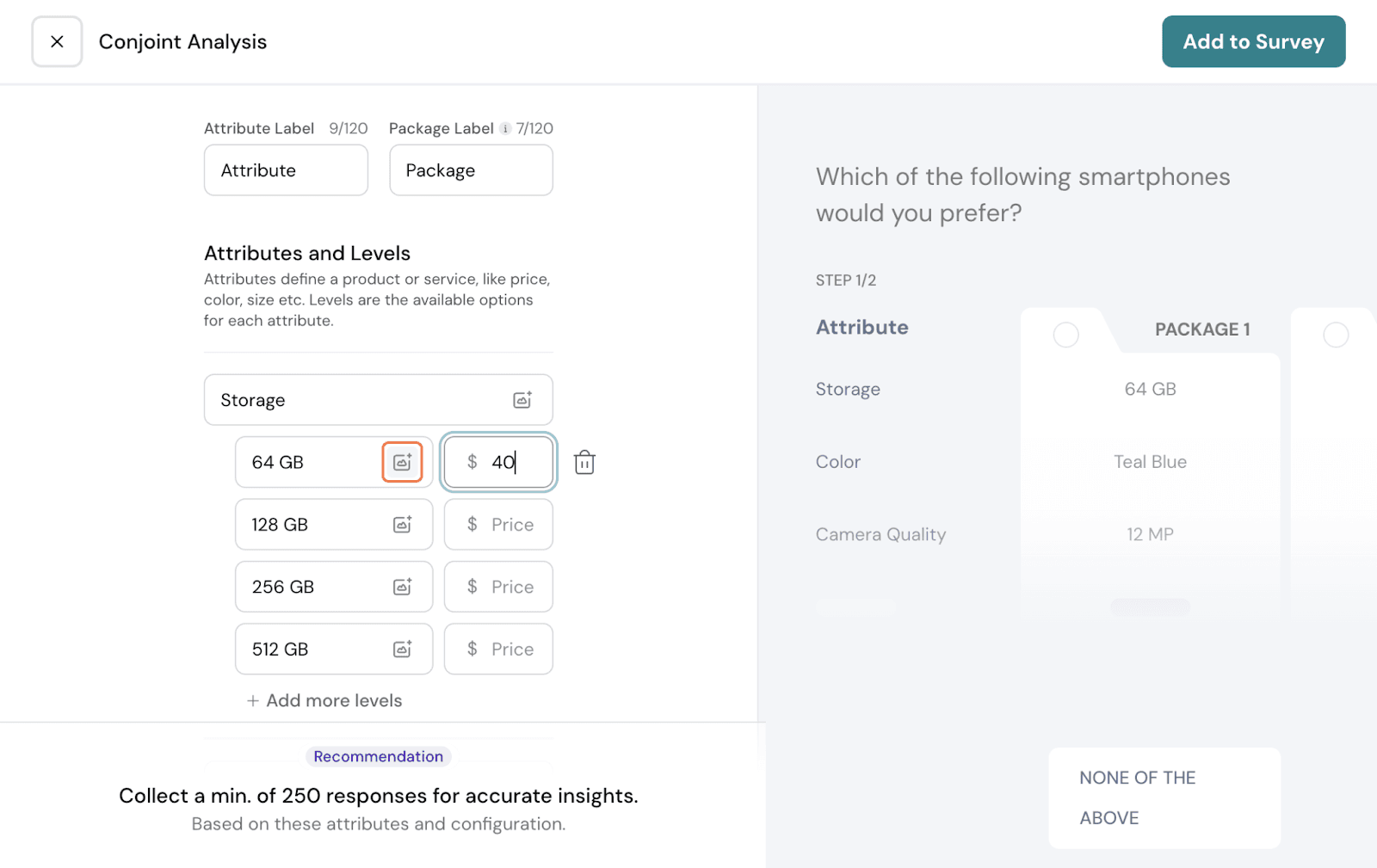Edit the Attribute Label text field
1377x868 pixels.
coord(286,170)
